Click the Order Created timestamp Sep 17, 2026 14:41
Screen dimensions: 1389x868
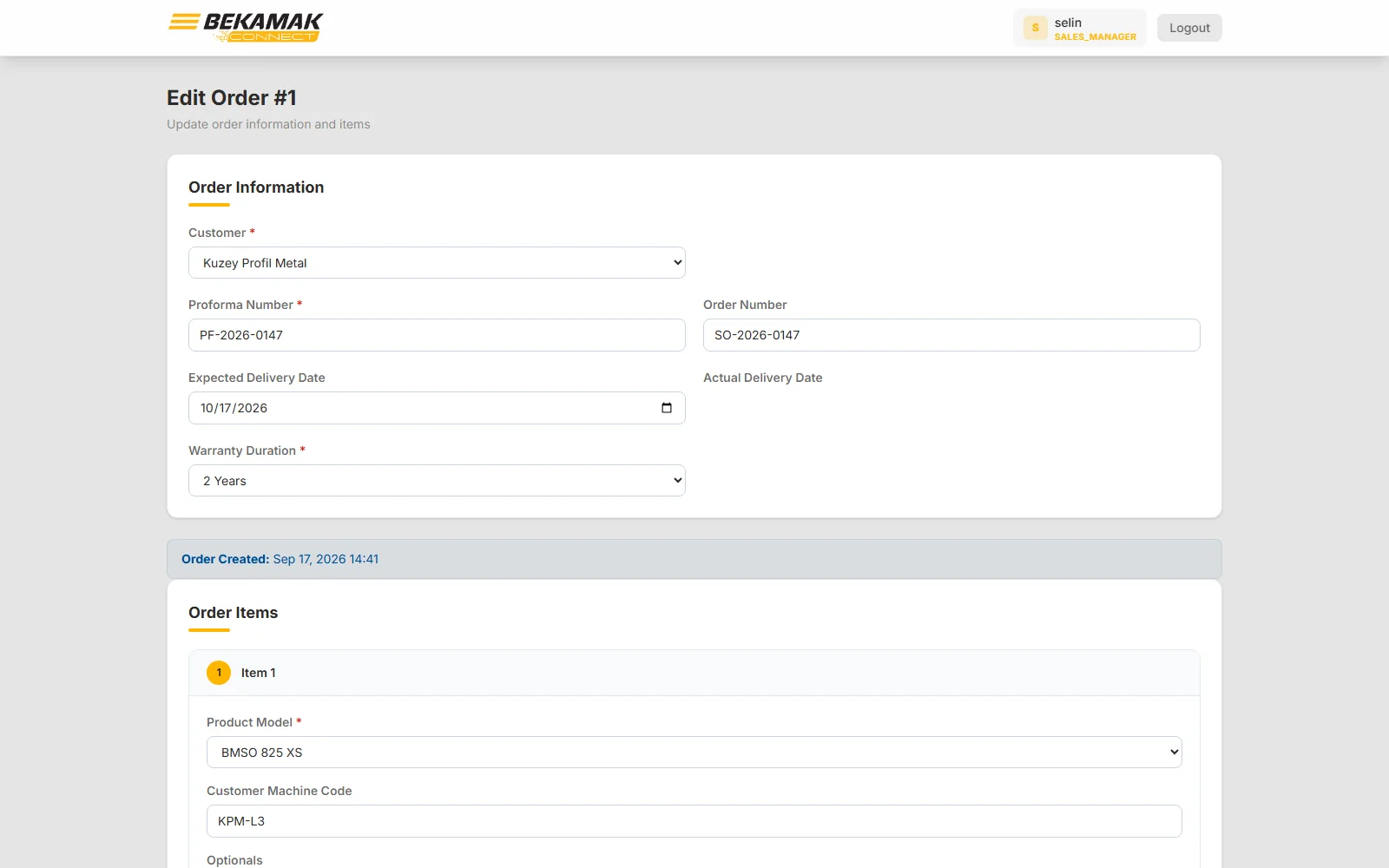pos(326,559)
